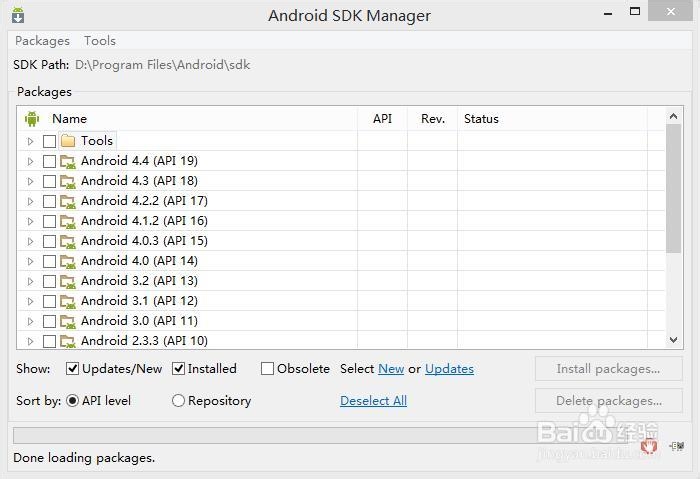The image size is (700, 479).
Task: Click the Status column header
Action: pyautogui.click(x=552, y=119)
